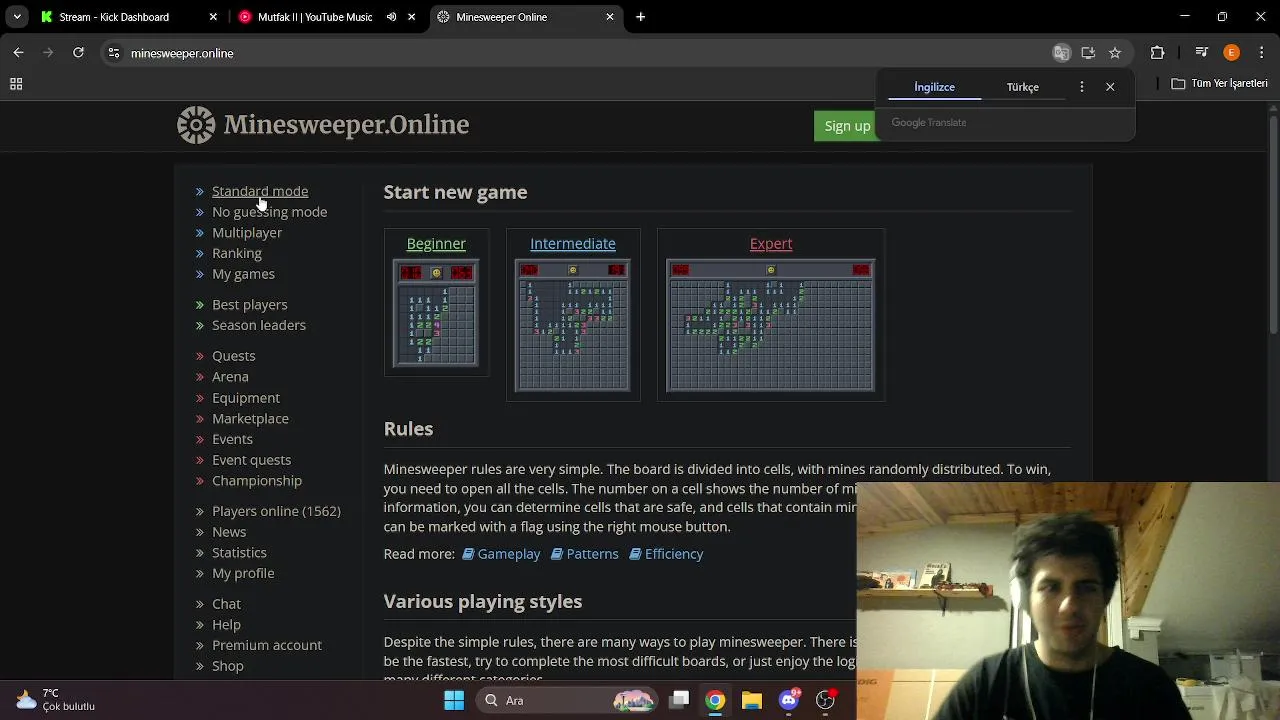Click the browser back button
The height and width of the screenshot is (720, 1280).
point(18,53)
